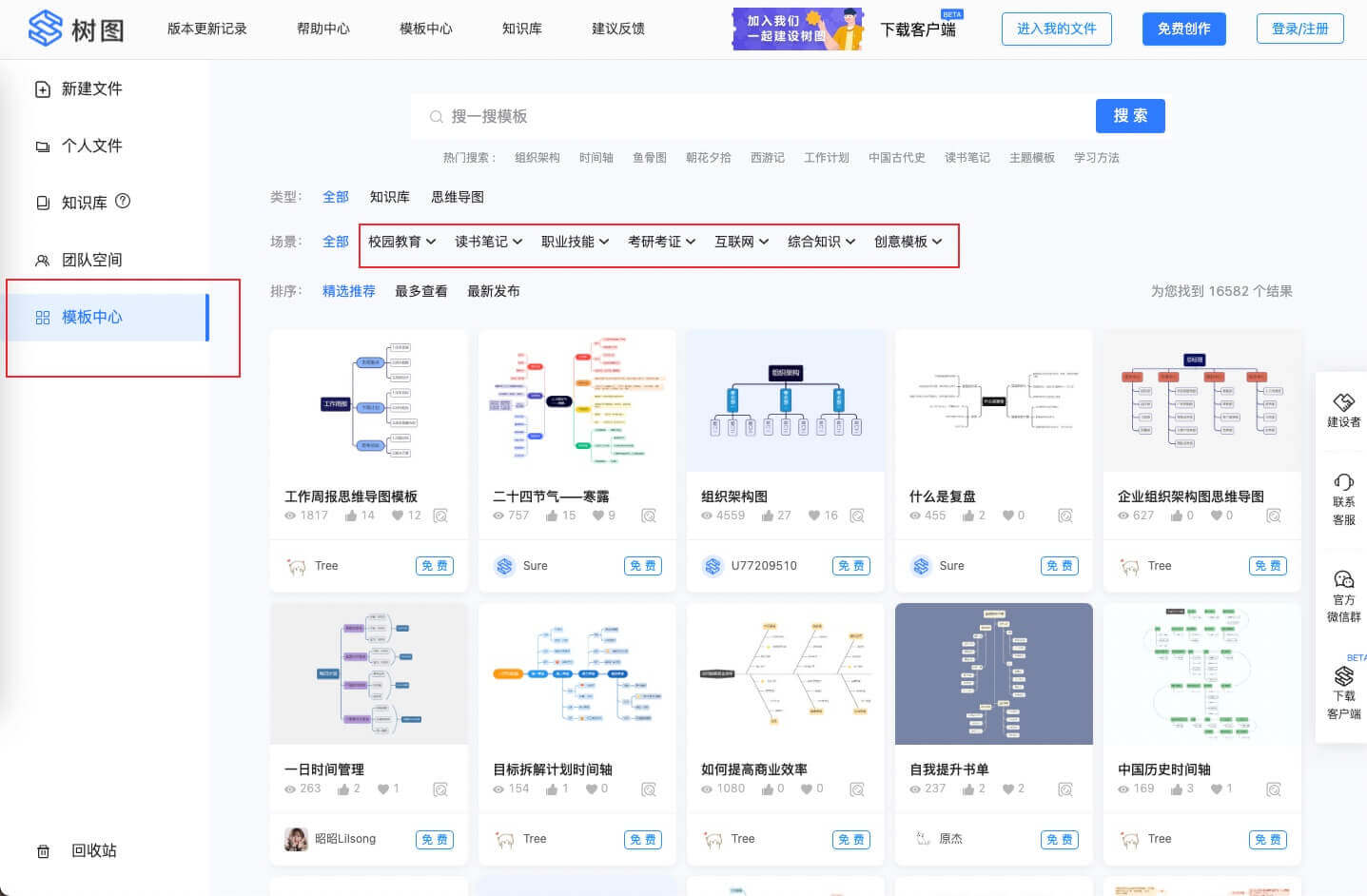
Task: Preview 组织架构图 template via its magnifier icon
Action: point(857,515)
